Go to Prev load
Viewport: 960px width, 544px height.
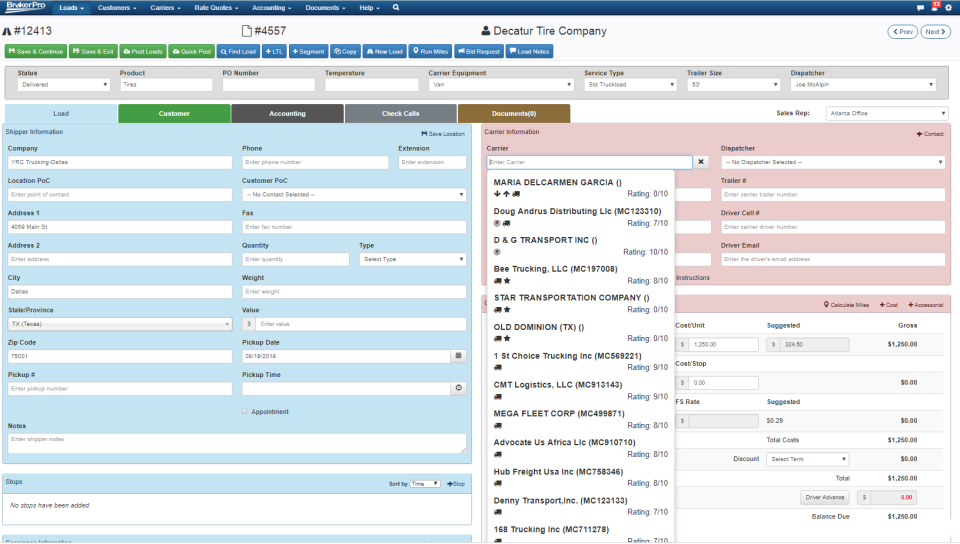click(903, 32)
